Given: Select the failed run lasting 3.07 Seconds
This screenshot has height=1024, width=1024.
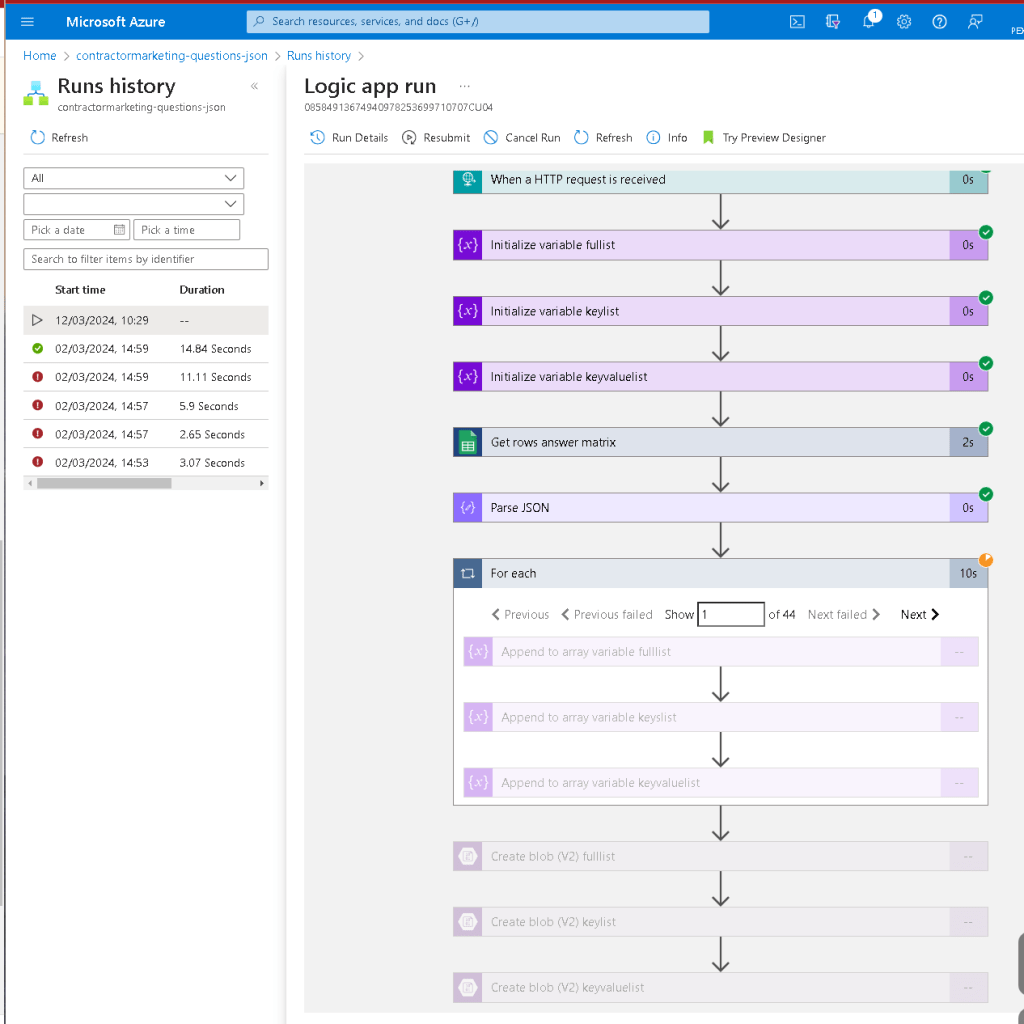Looking at the screenshot, I should [146, 463].
